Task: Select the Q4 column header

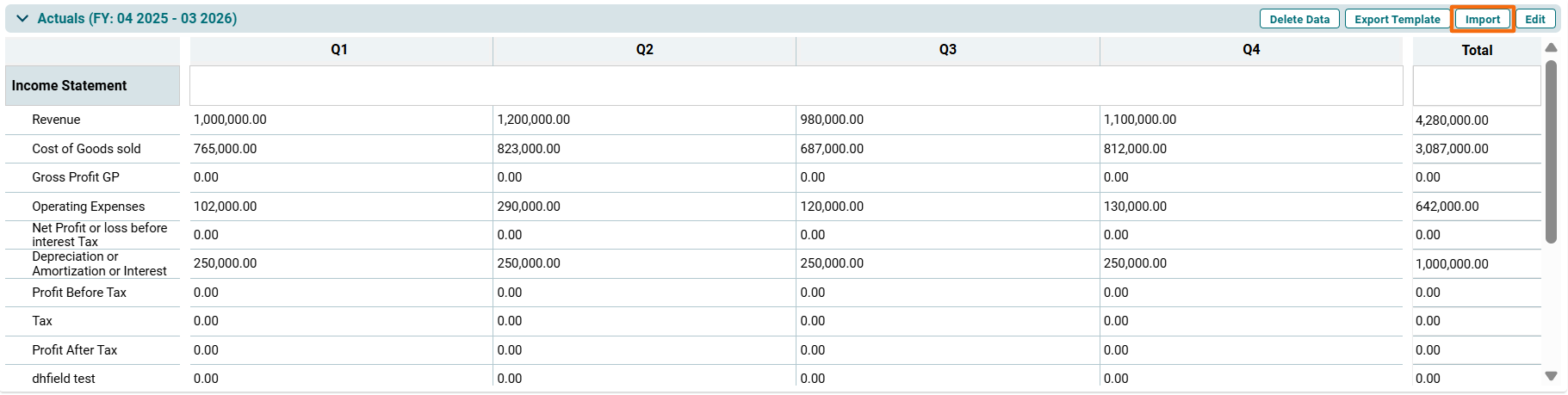Action: [1251, 50]
